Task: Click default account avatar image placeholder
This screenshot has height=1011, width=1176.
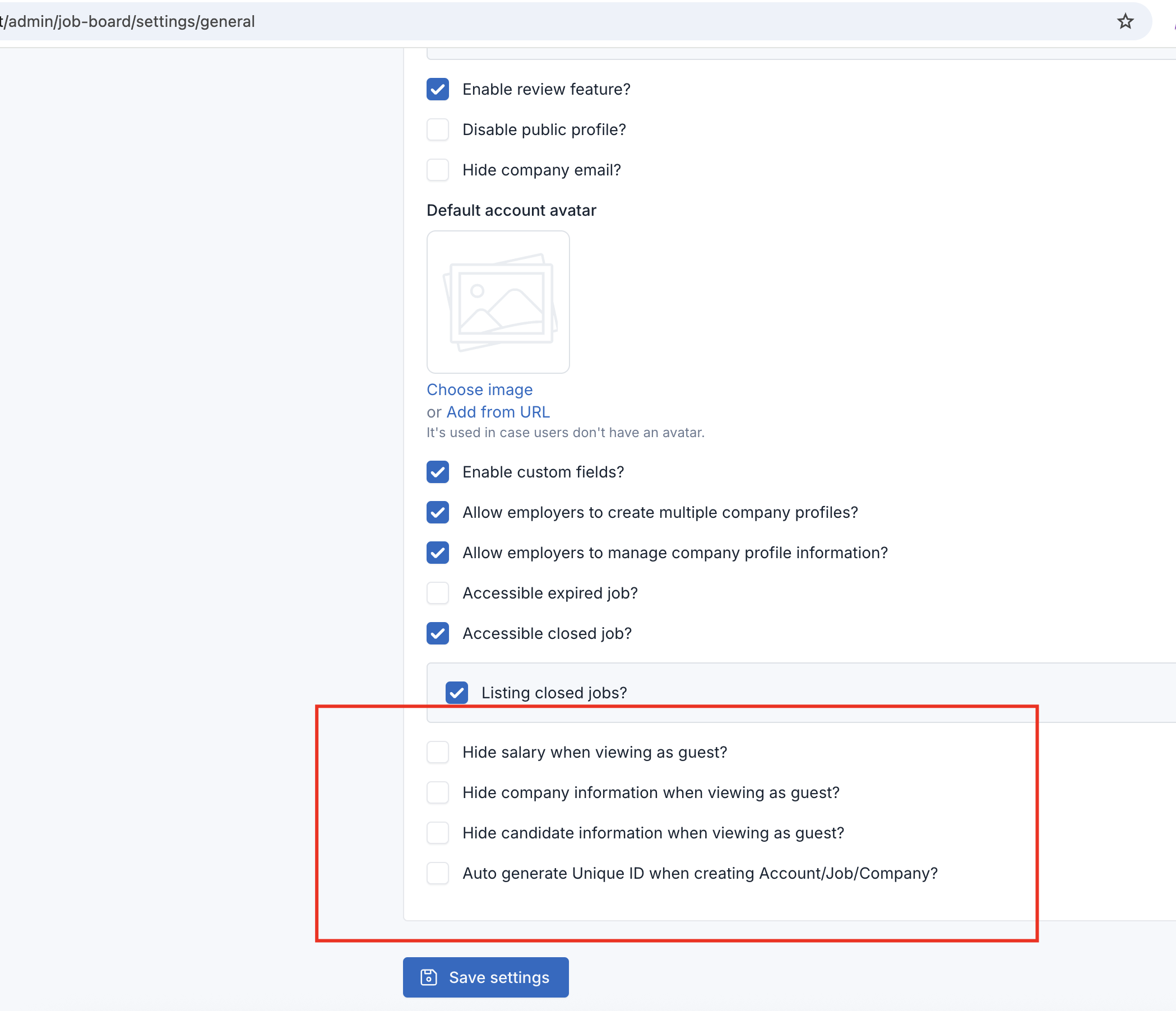Action: (x=498, y=302)
